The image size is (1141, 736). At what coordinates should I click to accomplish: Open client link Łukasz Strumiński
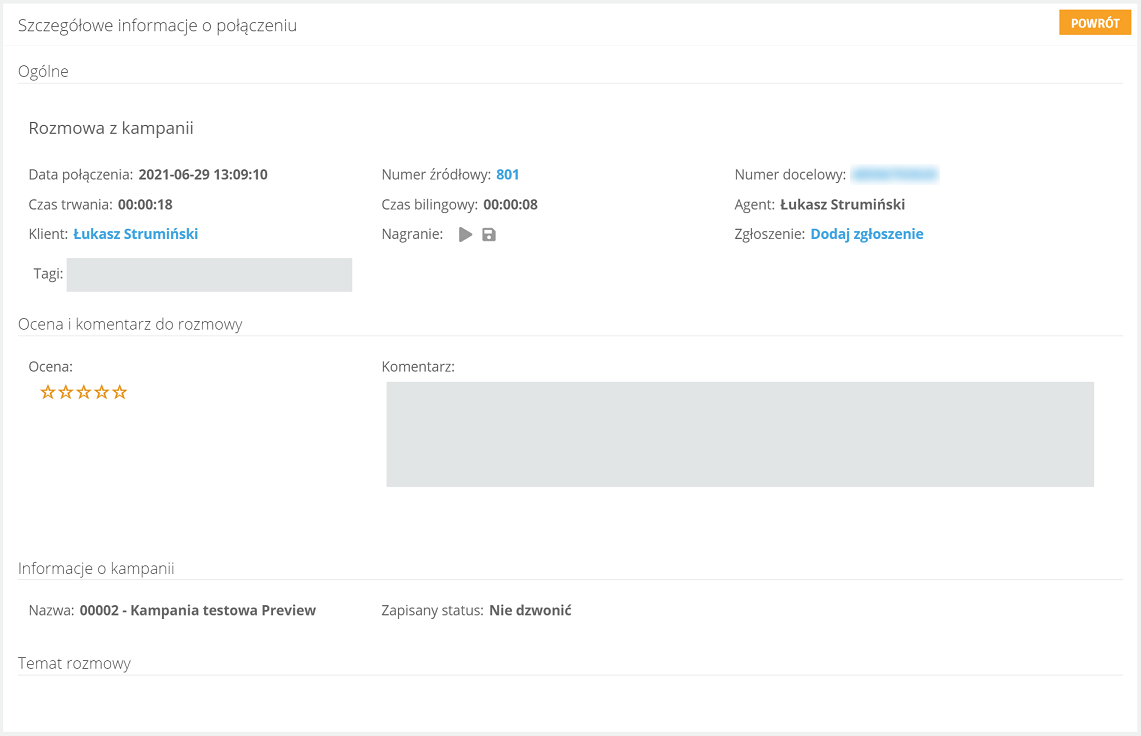pos(135,234)
